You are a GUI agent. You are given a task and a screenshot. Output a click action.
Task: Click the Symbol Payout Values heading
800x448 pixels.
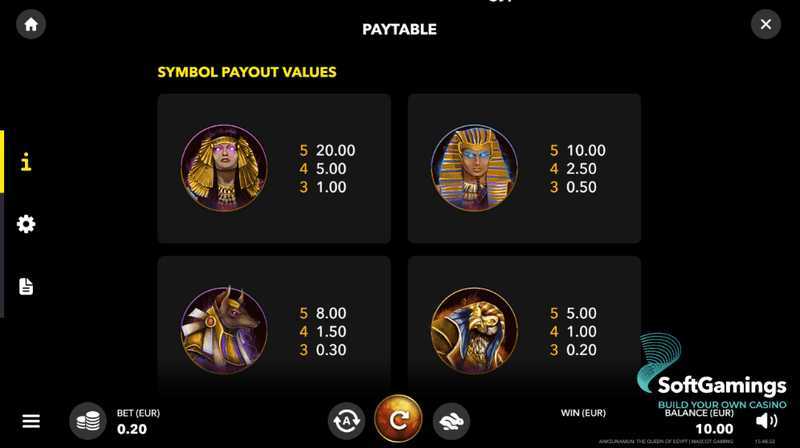coord(247,72)
